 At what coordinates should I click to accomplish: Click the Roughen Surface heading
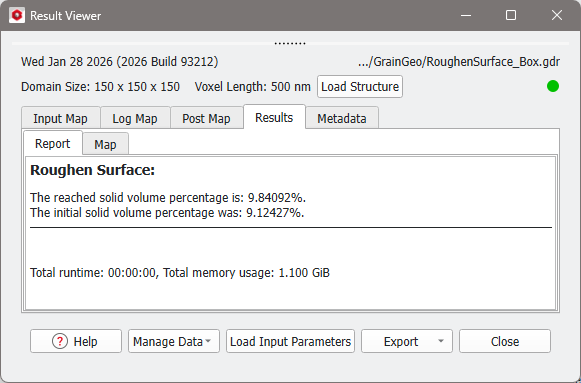click(x=93, y=170)
